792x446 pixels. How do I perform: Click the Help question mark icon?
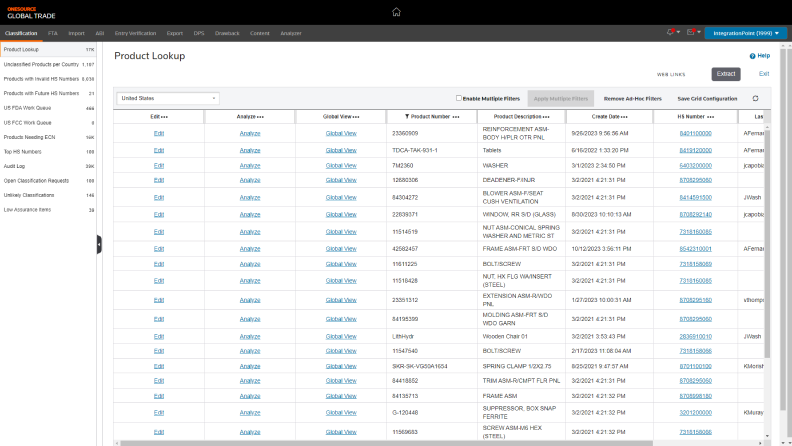[752, 56]
